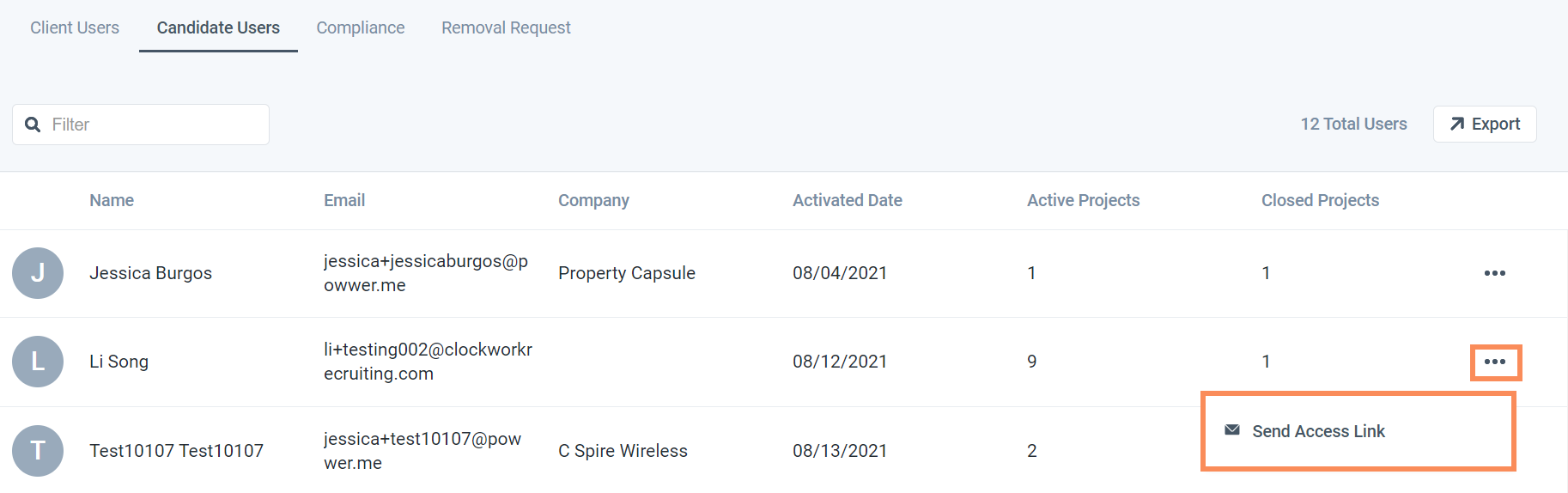Image resolution: width=1568 pixels, height=493 pixels.
Task: Focus the Filter search field
Action: click(141, 125)
